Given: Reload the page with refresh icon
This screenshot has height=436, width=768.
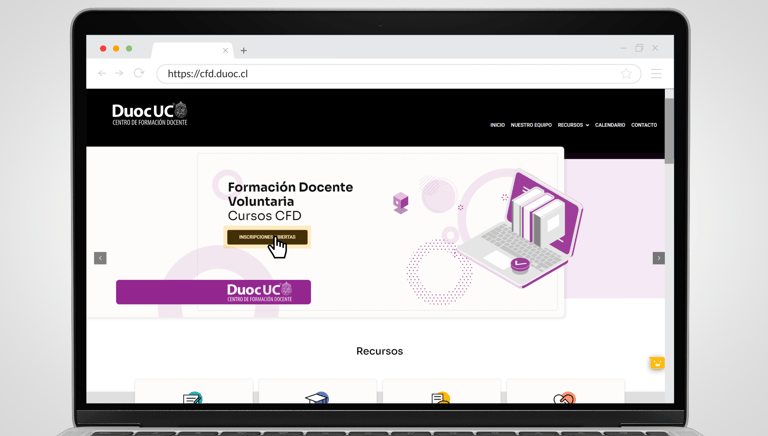Looking at the screenshot, I should click(139, 73).
